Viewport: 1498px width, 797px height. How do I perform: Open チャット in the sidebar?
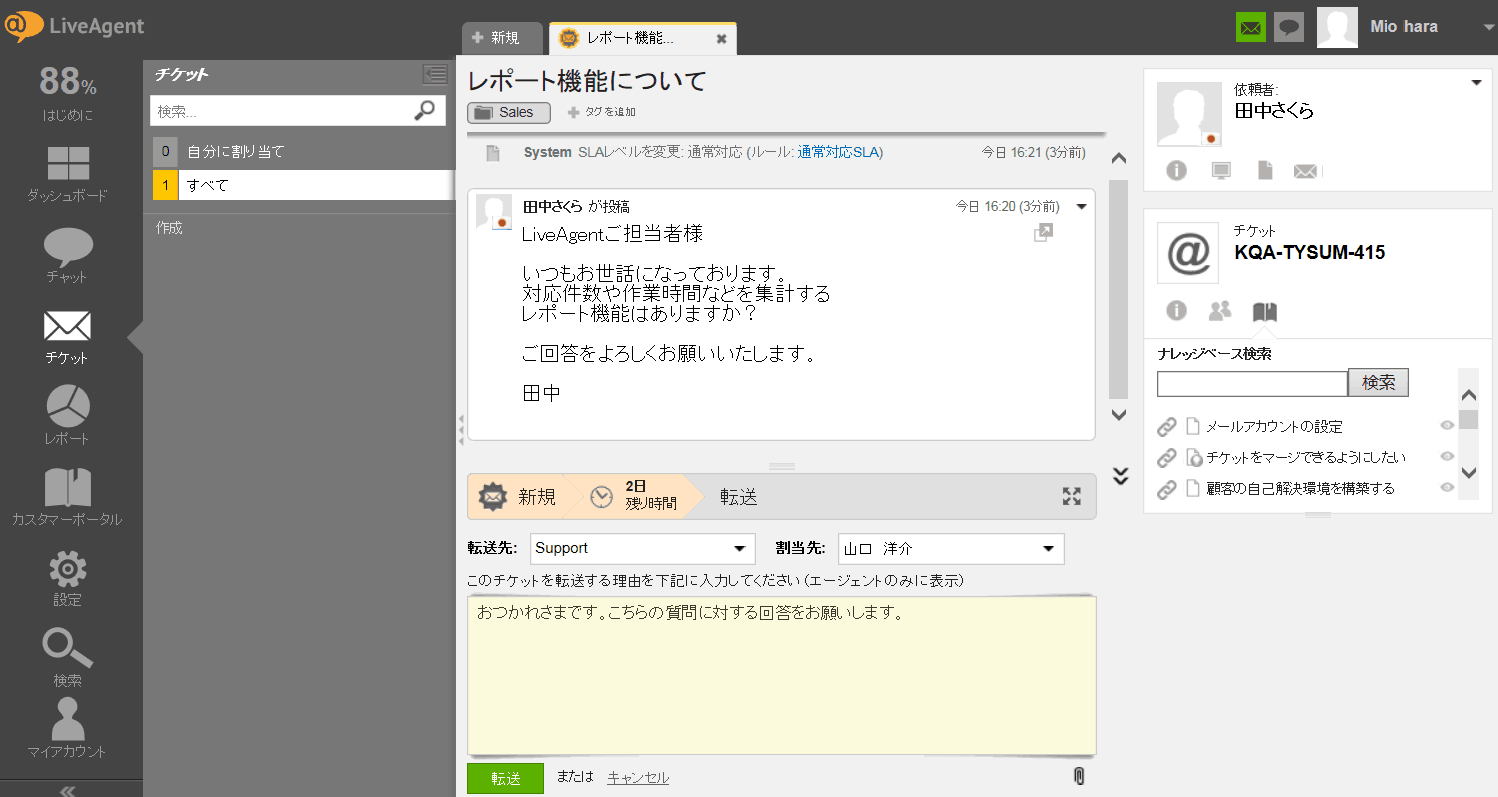pos(68,256)
